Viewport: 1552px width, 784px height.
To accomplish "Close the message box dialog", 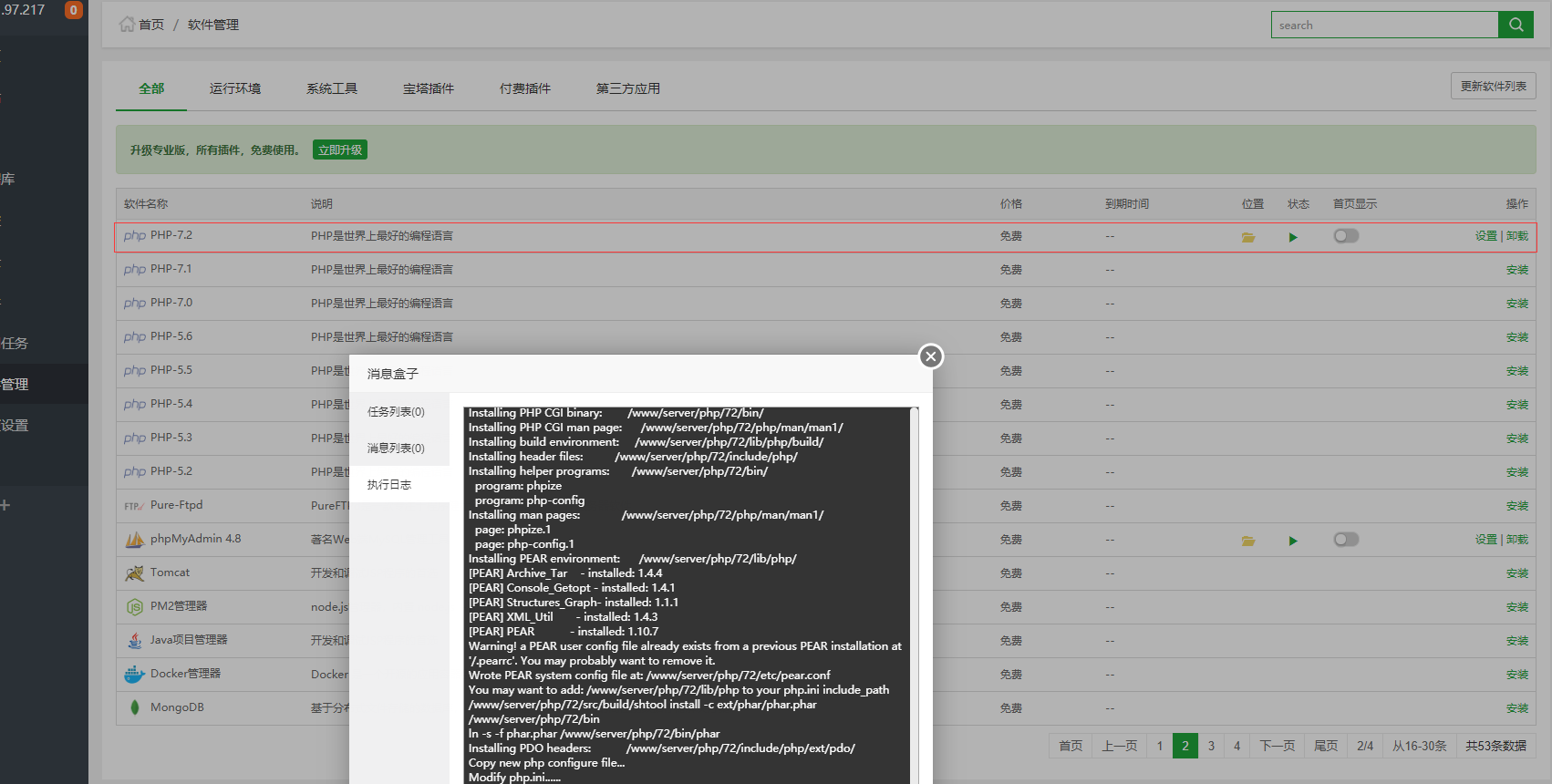I will [930, 356].
